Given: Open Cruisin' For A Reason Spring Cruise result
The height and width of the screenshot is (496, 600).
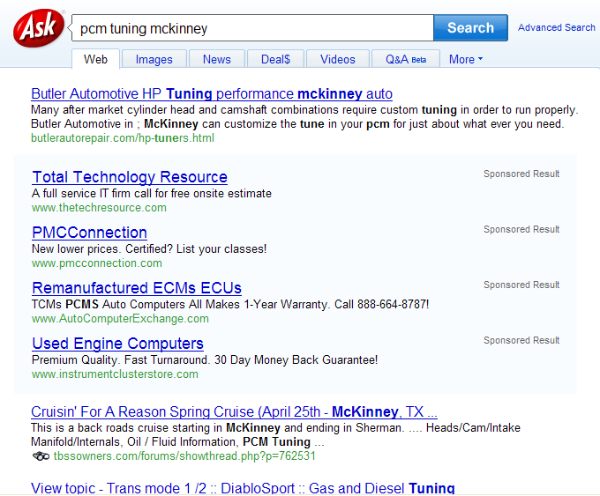Looking at the screenshot, I should click(x=234, y=412).
